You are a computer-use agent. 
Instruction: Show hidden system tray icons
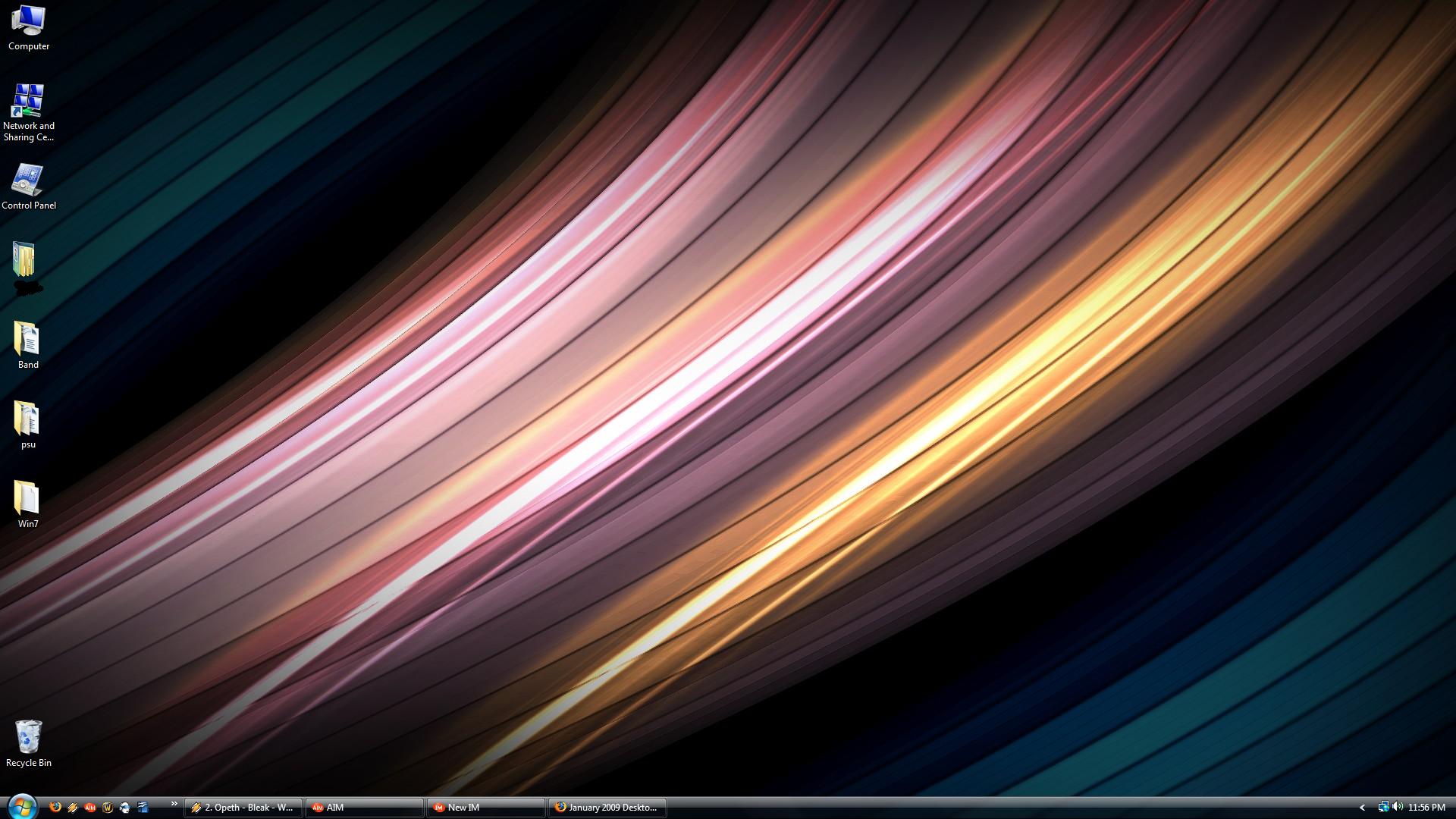[x=1362, y=808]
